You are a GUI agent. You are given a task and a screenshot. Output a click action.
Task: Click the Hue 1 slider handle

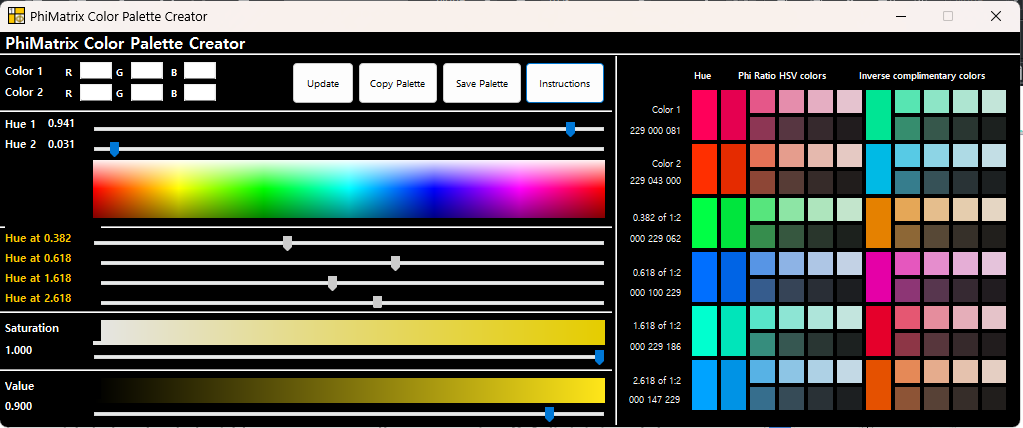point(570,128)
